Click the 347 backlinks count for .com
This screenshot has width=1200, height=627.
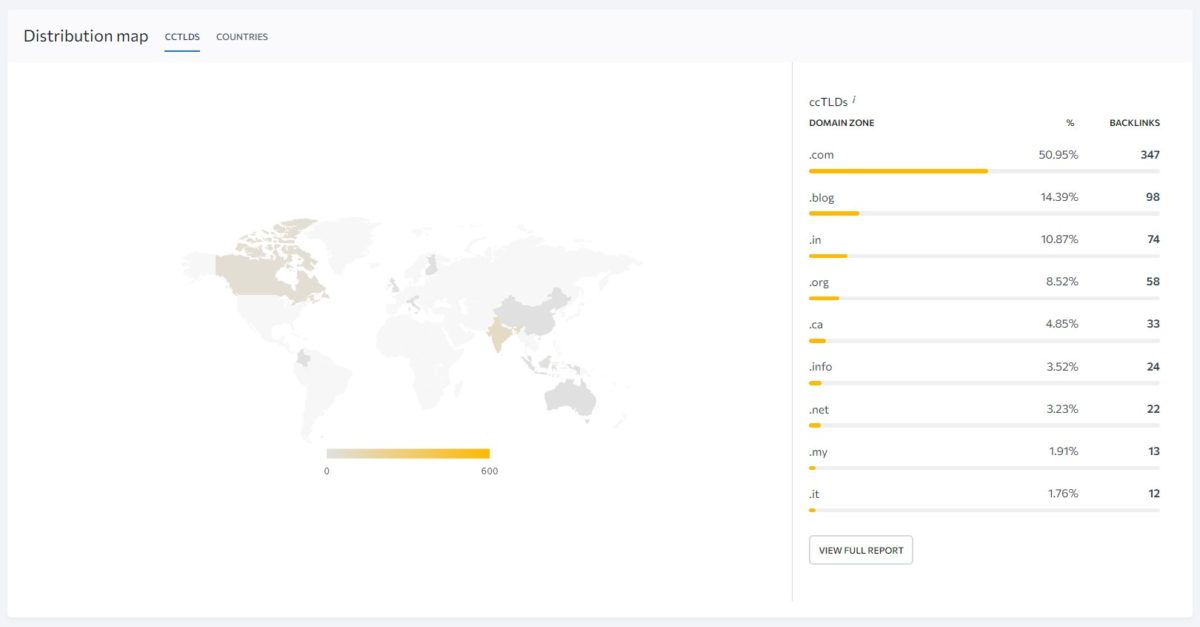tap(1149, 155)
